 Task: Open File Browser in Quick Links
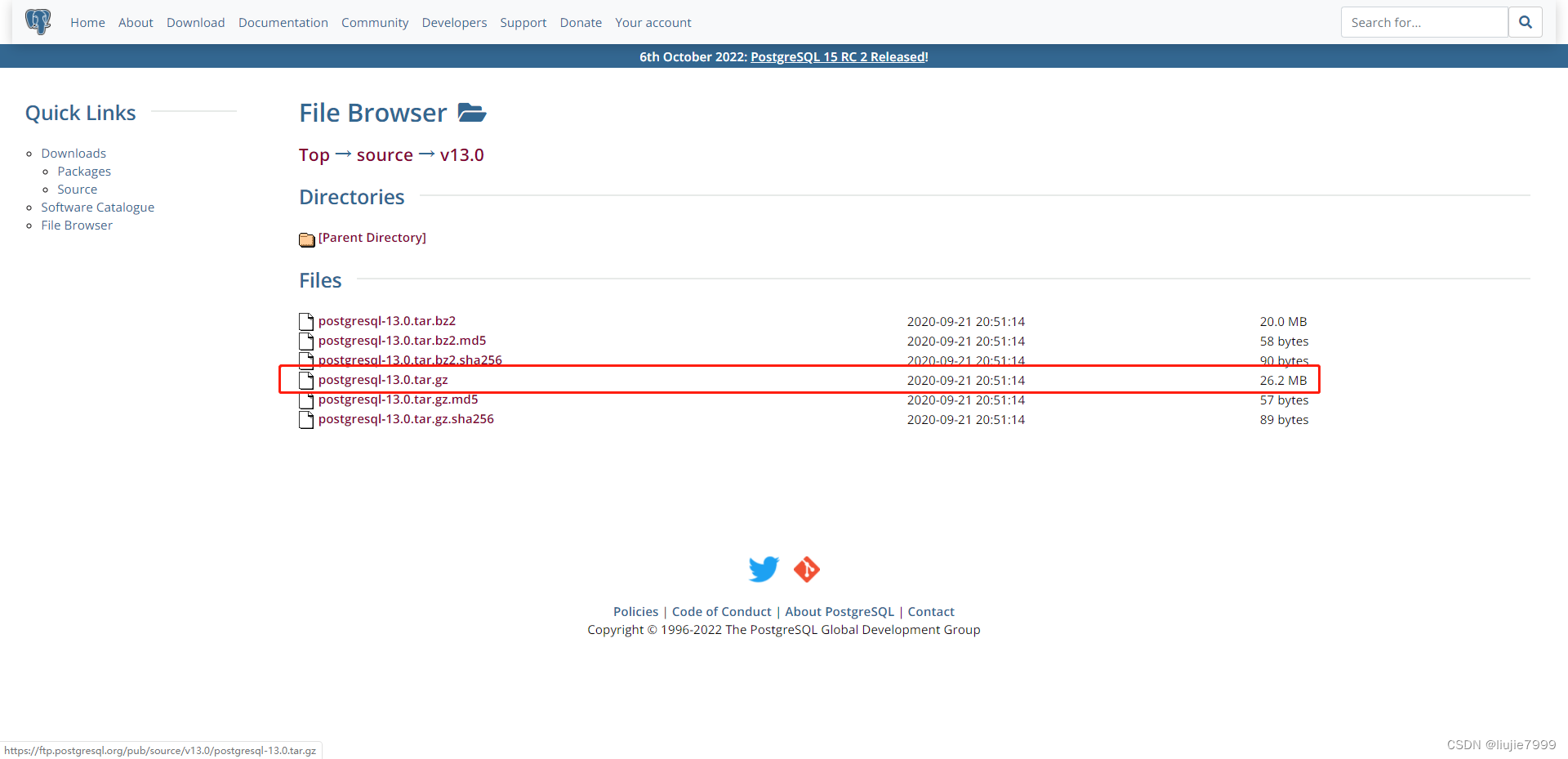[x=77, y=225]
